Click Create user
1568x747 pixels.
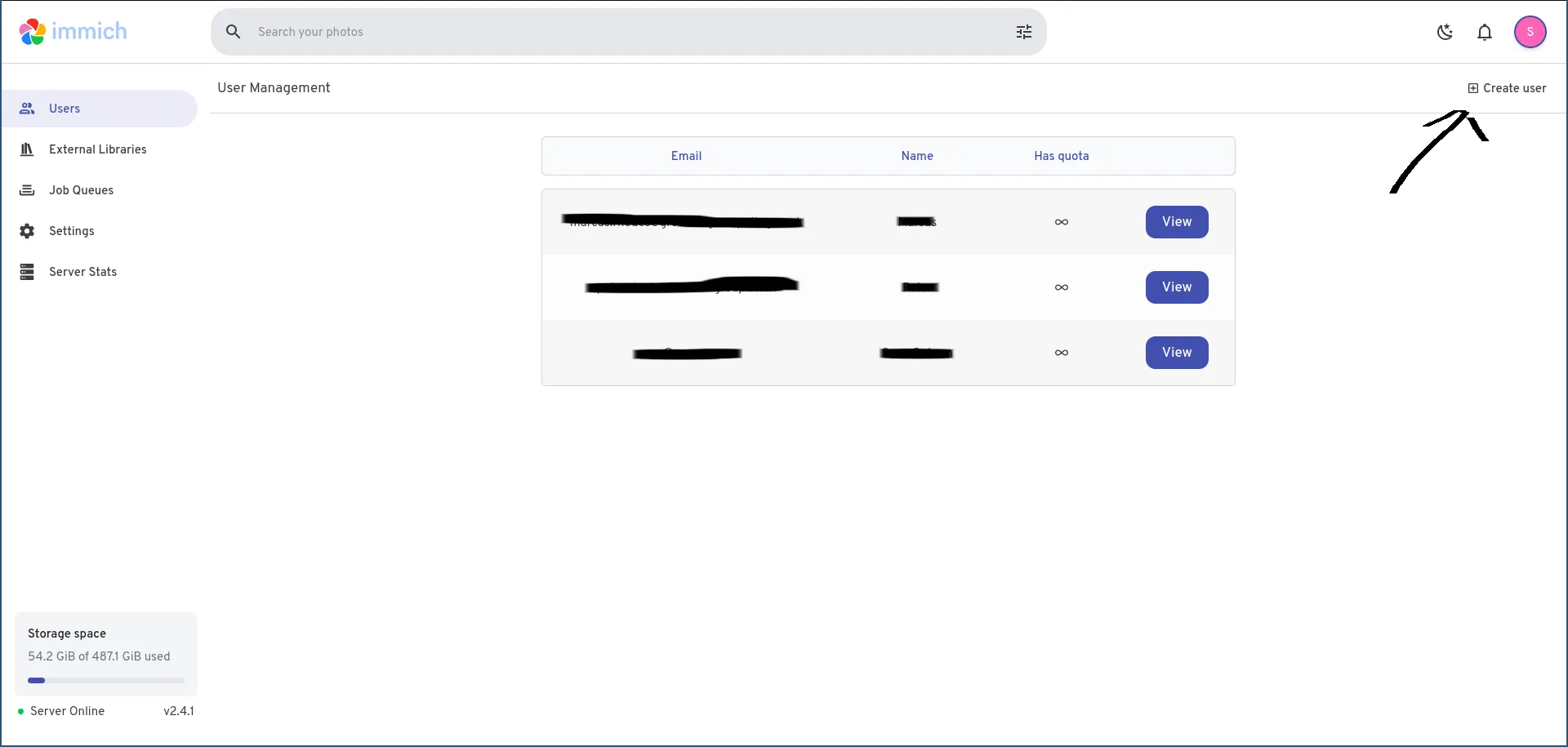[x=1507, y=87]
